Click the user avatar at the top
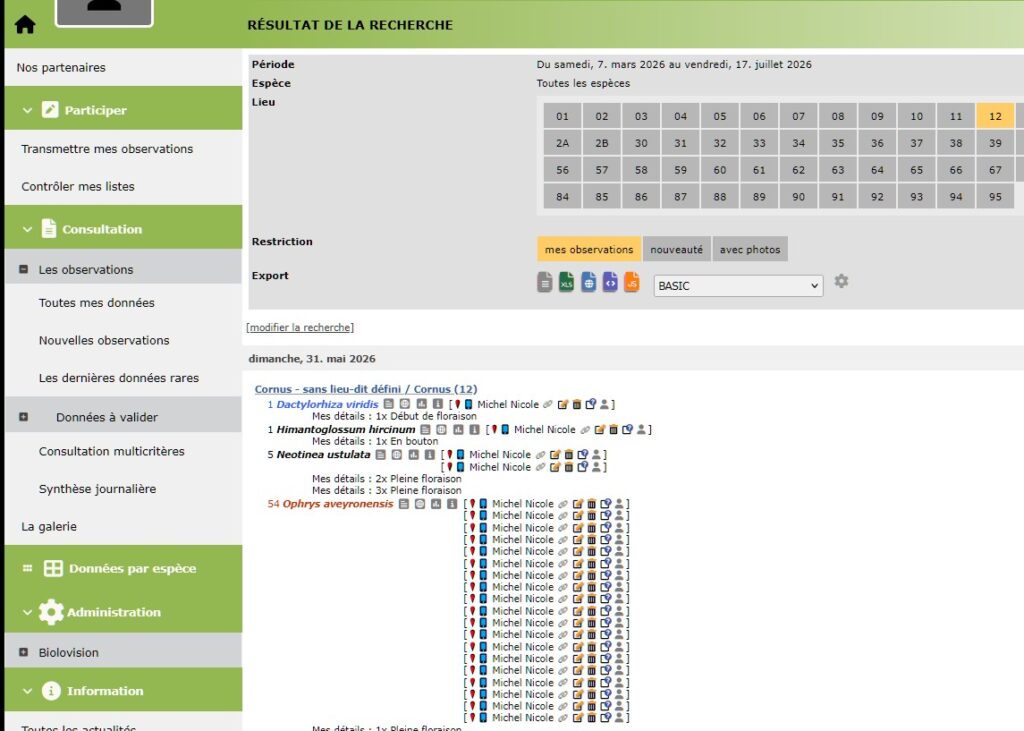Screen dimensions: 1024x731 (x=104, y=12)
